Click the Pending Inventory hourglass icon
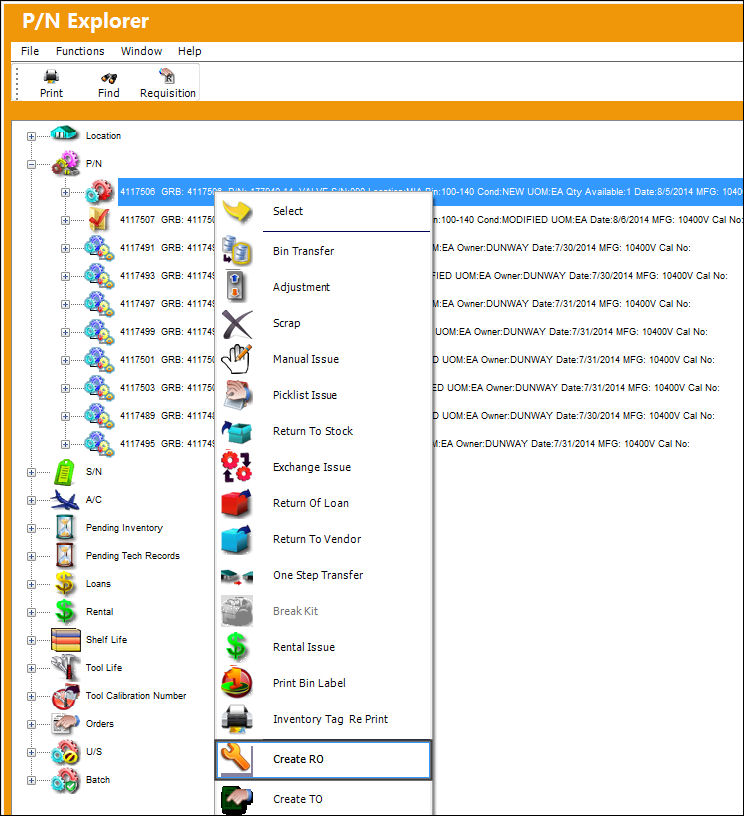 pyautogui.click(x=65, y=528)
